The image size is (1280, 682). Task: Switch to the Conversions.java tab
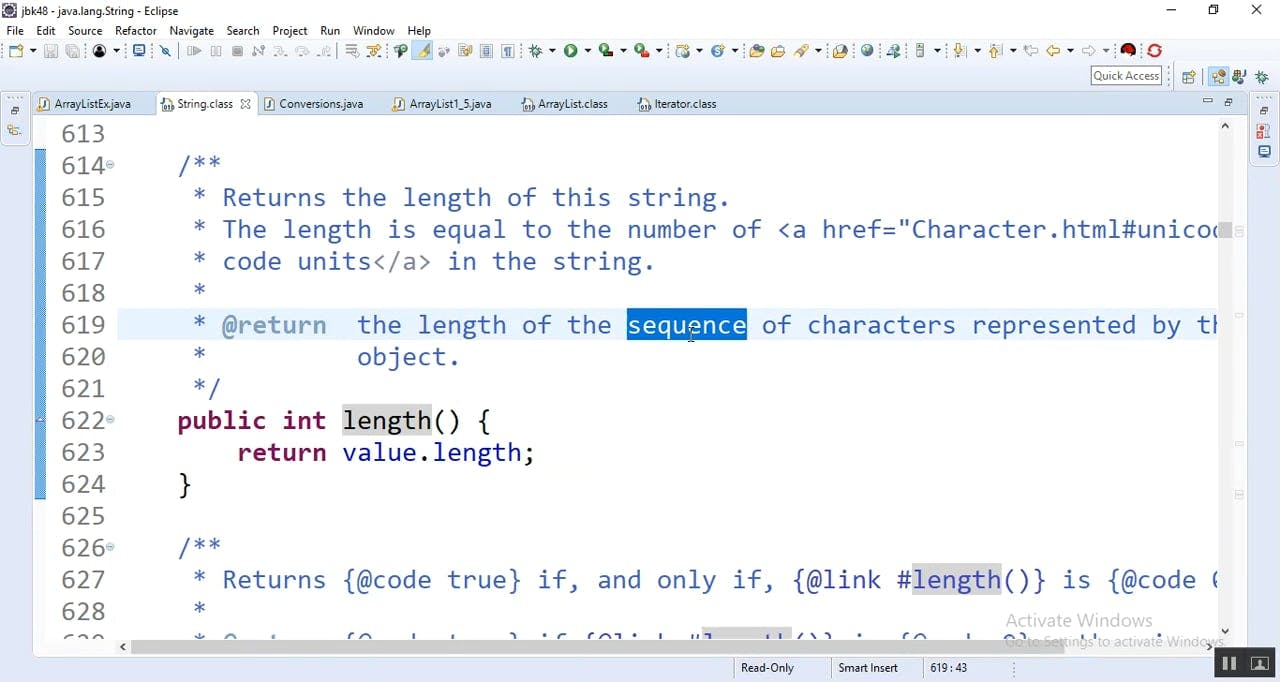coord(320,104)
